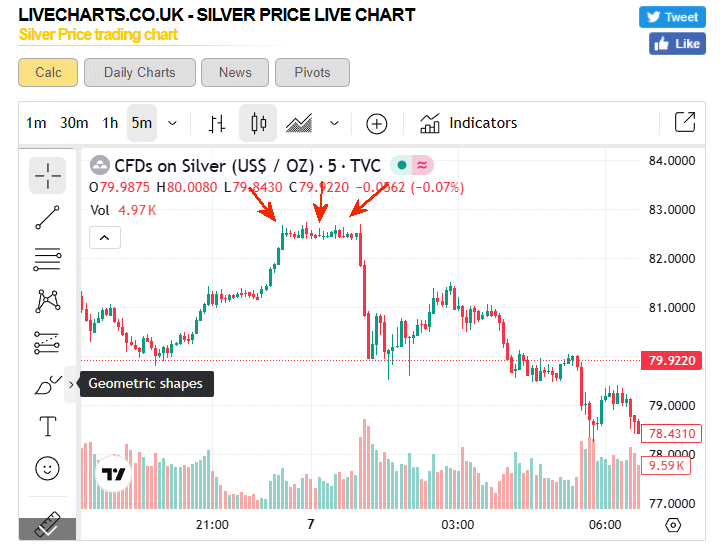Click the Compare or add symbol button

point(376,124)
